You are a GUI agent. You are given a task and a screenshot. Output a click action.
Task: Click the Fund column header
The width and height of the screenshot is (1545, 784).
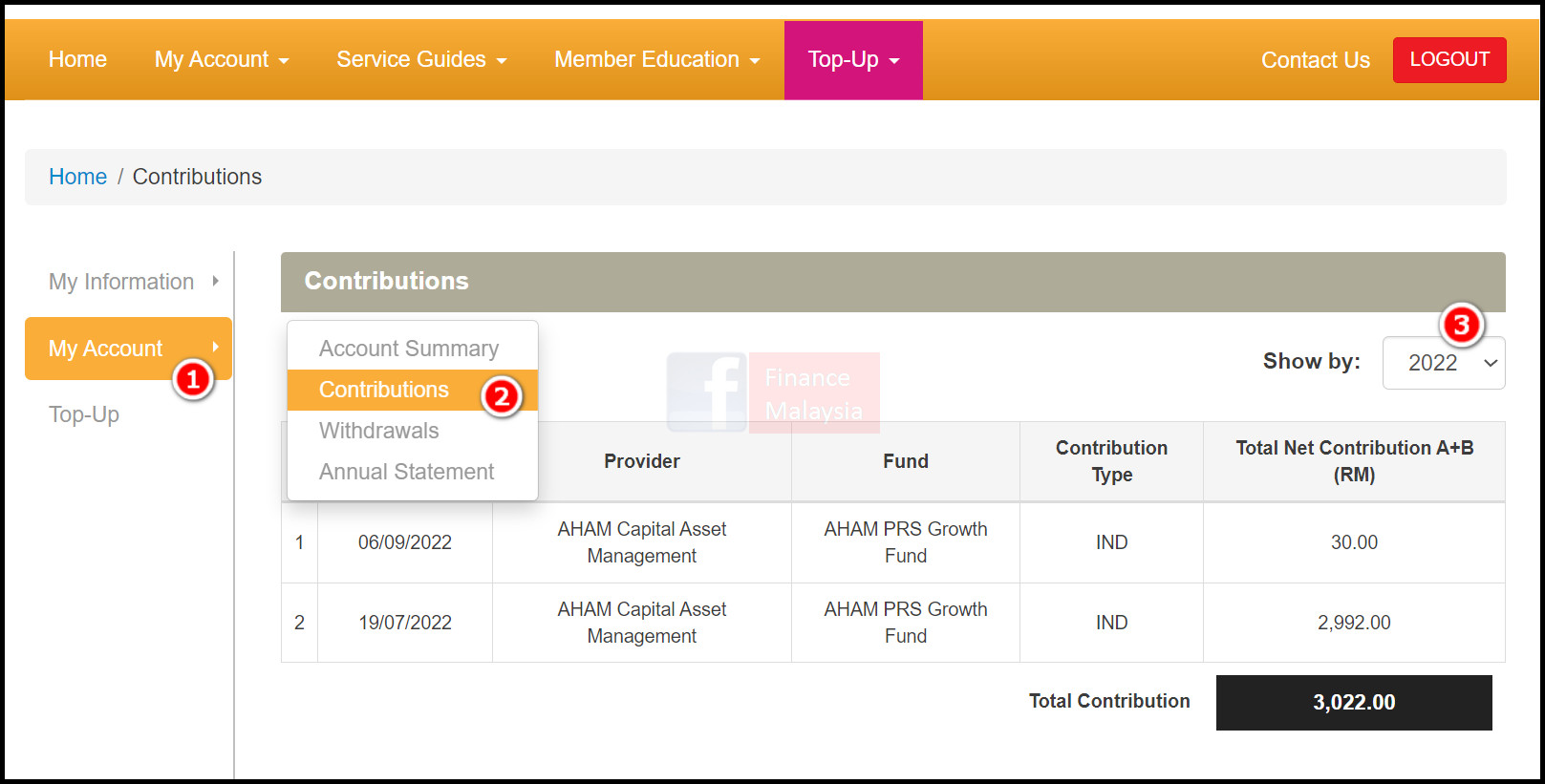[906, 461]
